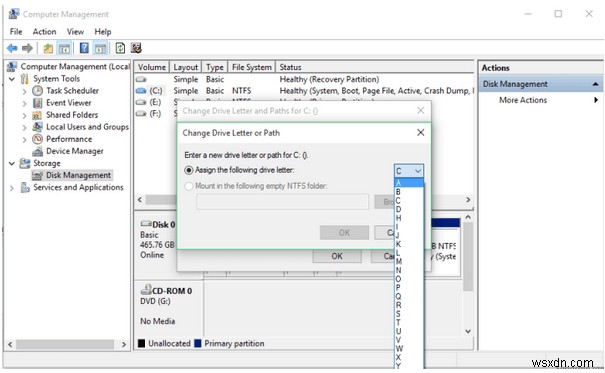Screen dimensions: 605x373
Task: Open the File menu
Action: click(16, 32)
